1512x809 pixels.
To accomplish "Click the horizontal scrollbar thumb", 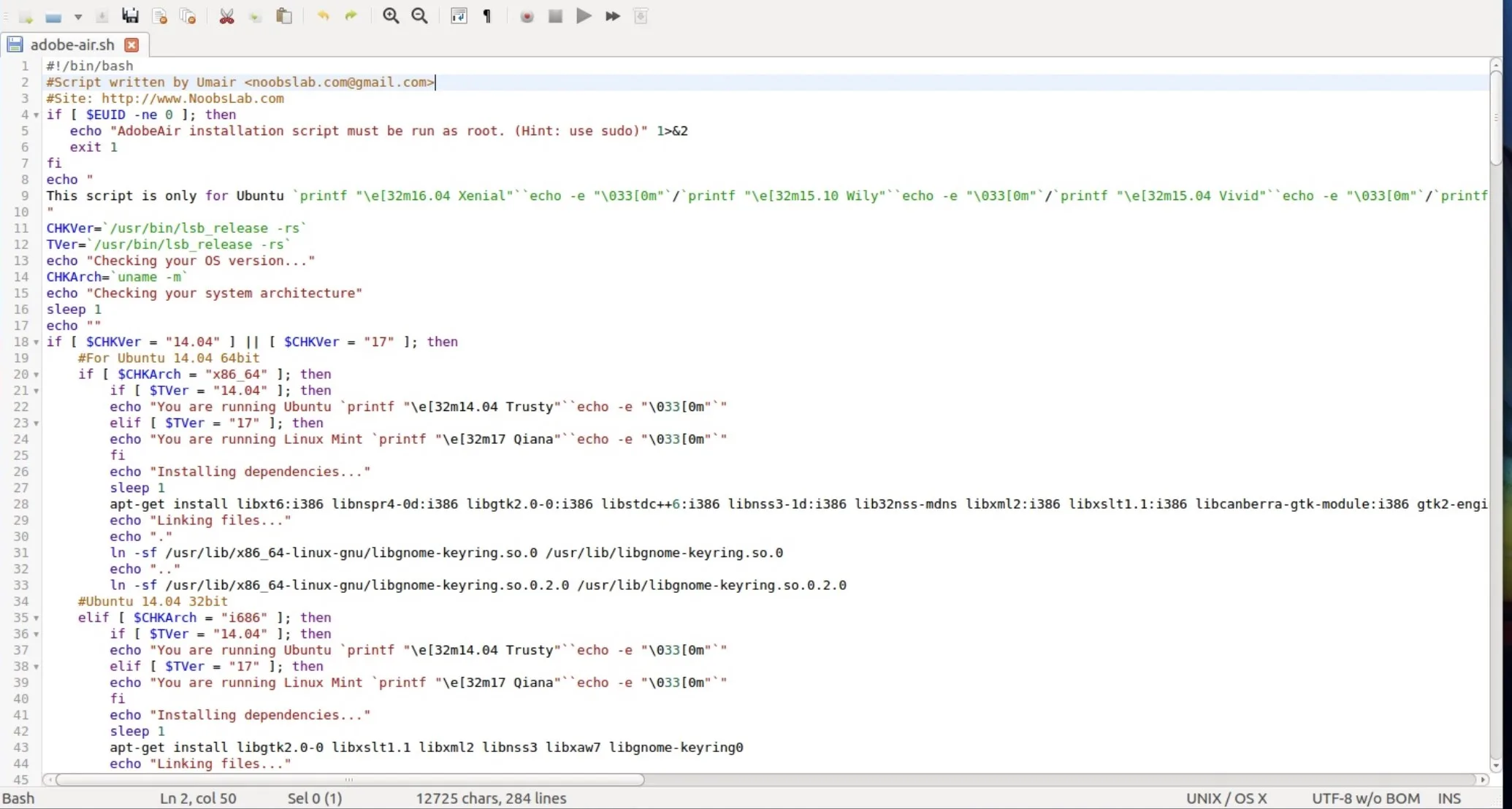I will pos(350,780).
